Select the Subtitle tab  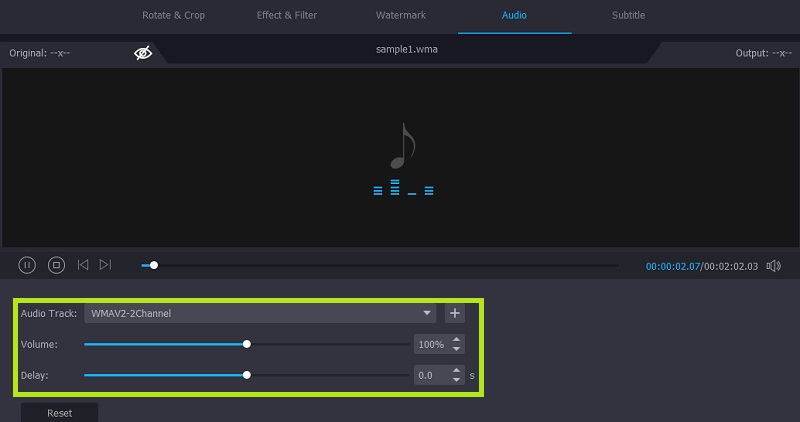point(628,16)
